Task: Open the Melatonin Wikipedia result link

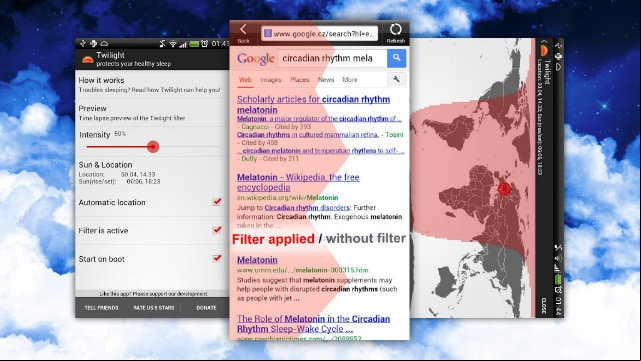Action: click(298, 182)
